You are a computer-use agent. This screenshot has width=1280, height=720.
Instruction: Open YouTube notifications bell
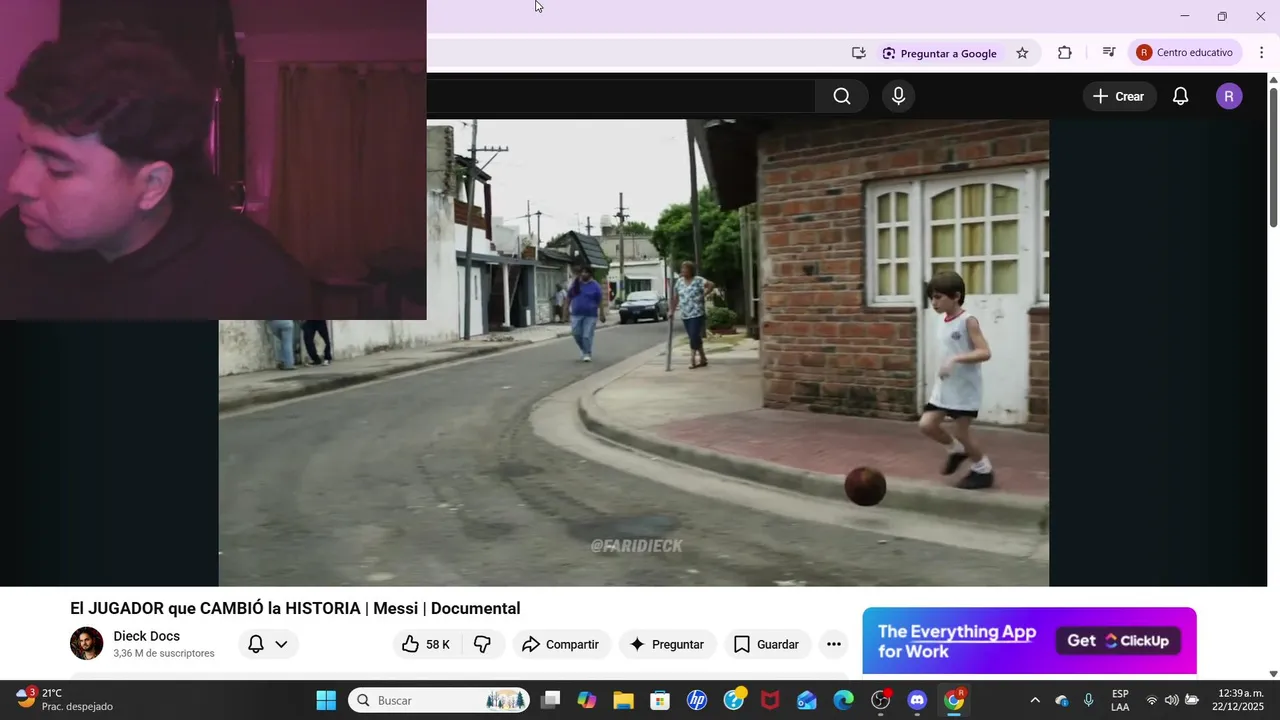pyautogui.click(x=1180, y=96)
